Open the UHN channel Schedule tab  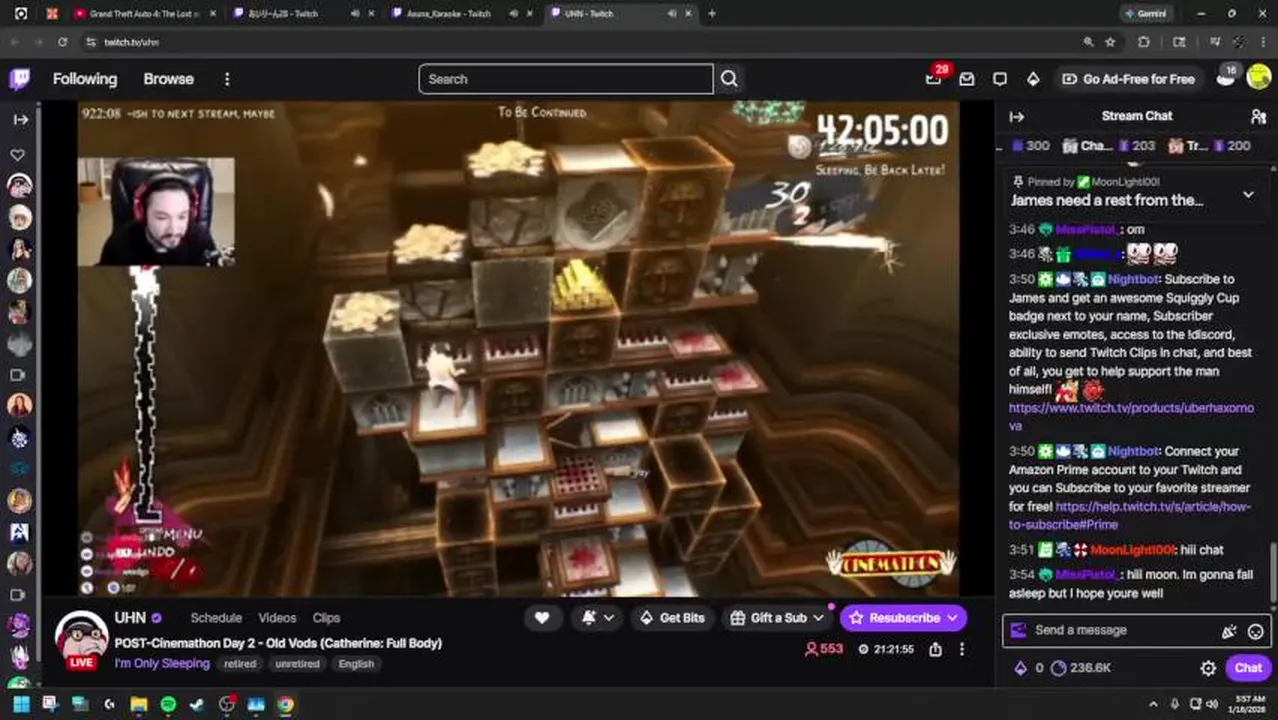[x=216, y=618]
